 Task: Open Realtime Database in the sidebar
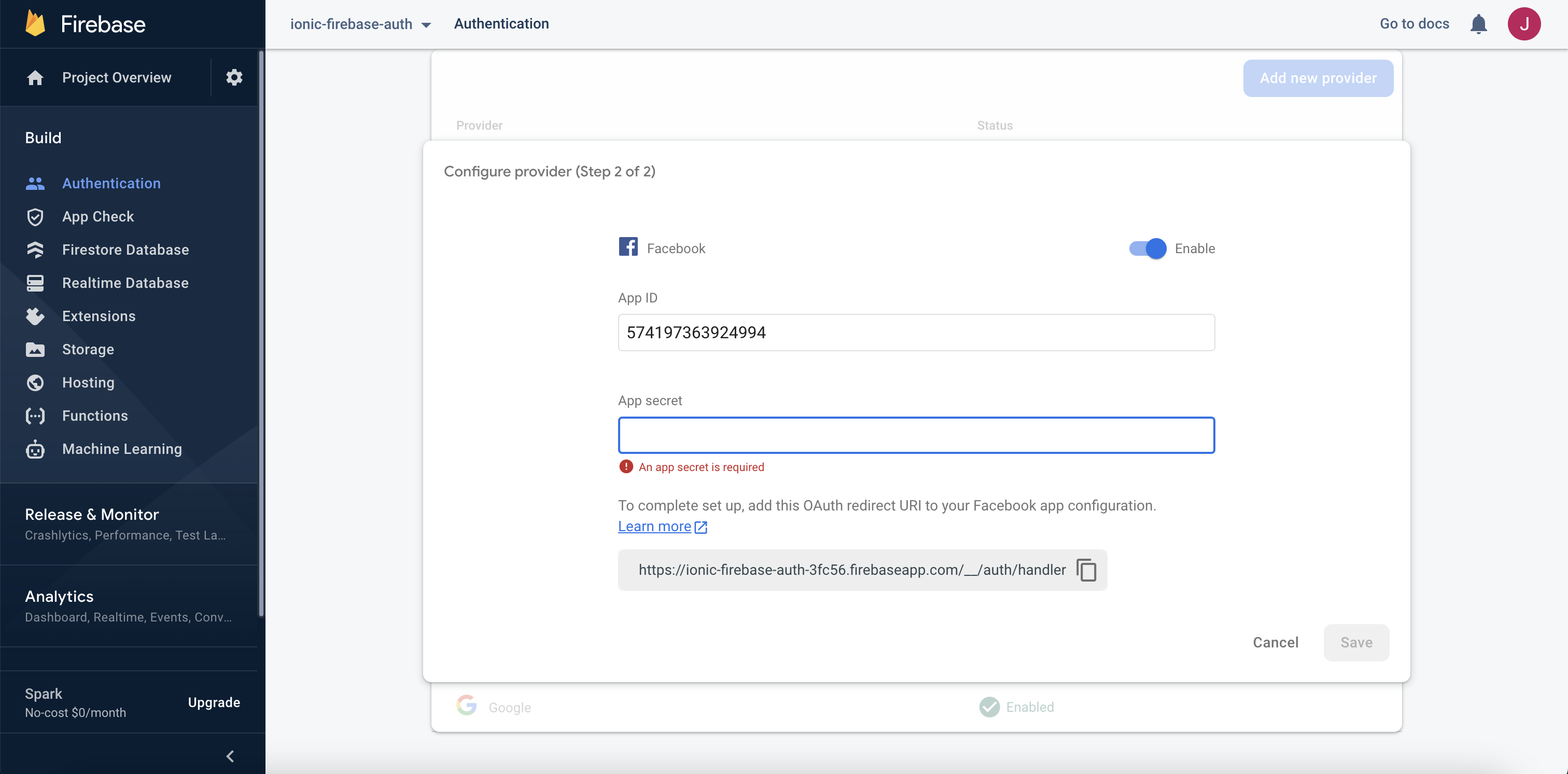tap(125, 283)
